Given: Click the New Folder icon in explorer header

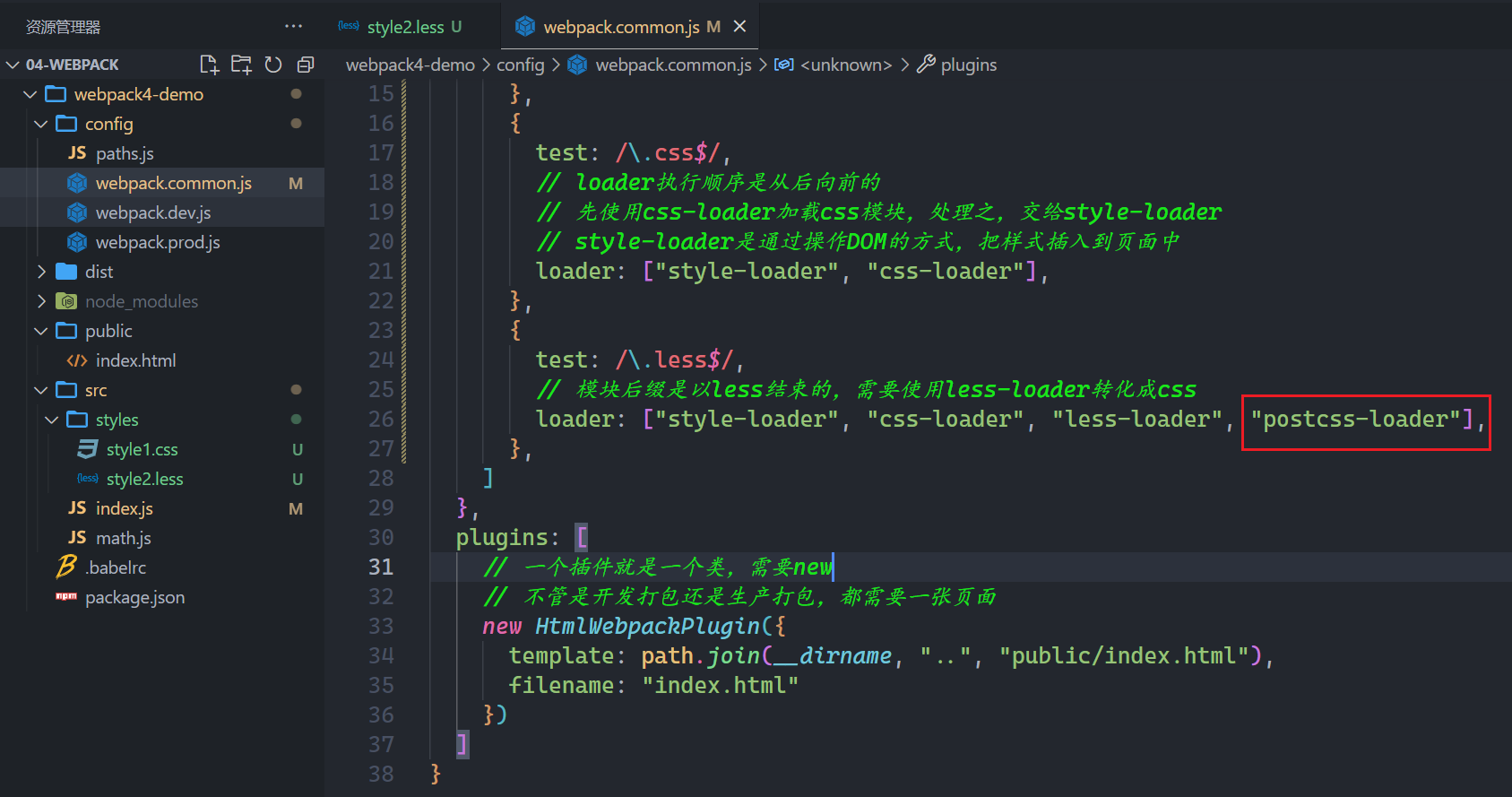Looking at the screenshot, I should tap(241, 65).
